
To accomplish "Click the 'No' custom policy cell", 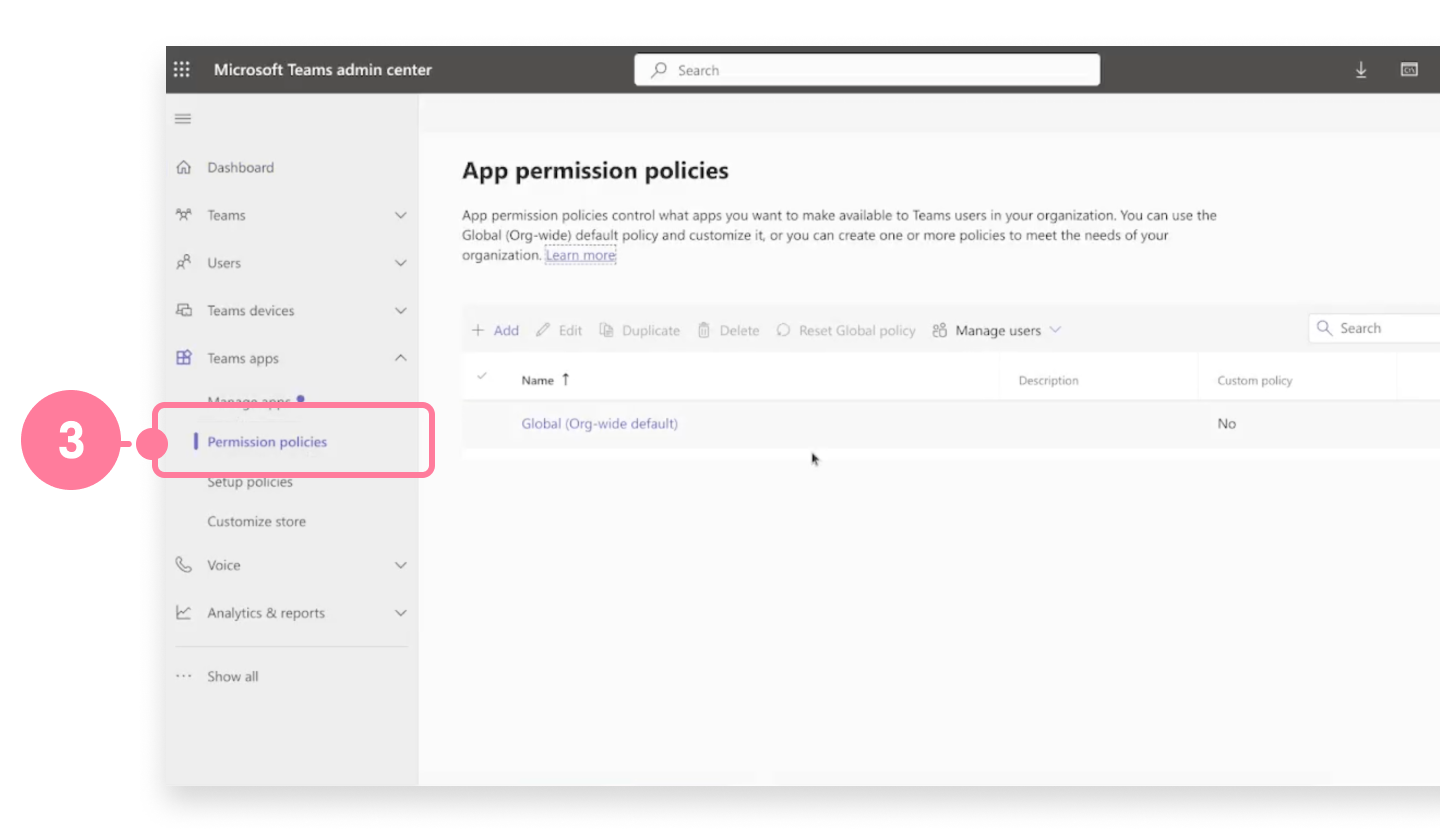I will [1227, 423].
